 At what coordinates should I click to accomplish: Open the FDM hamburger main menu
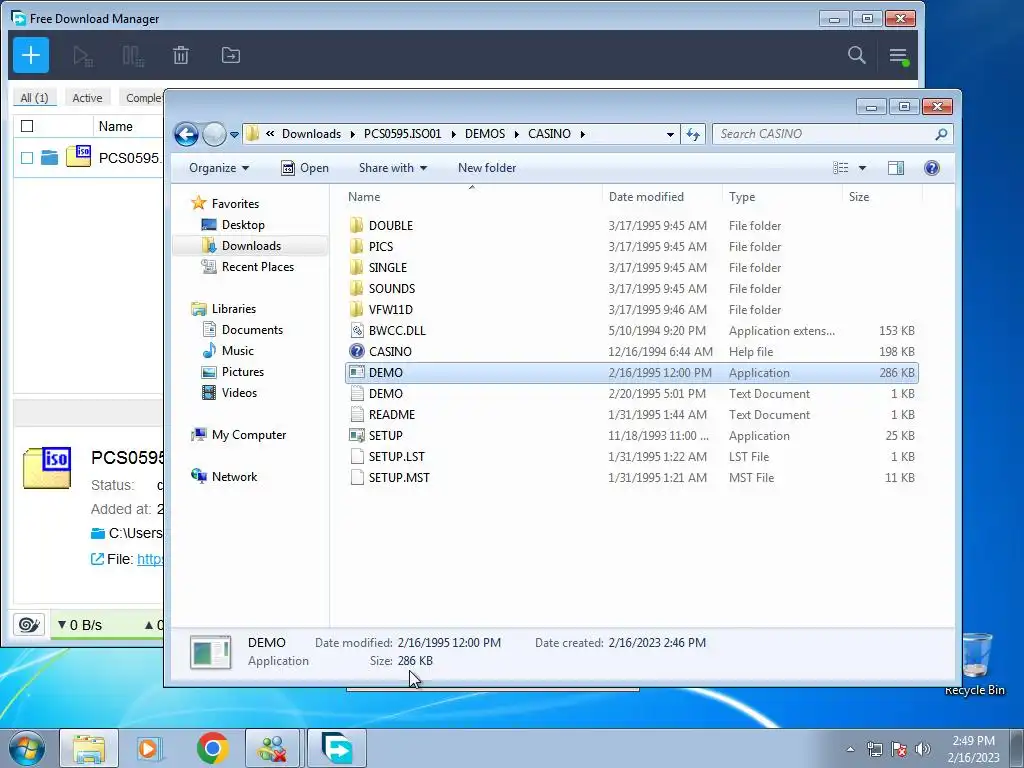pos(899,56)
